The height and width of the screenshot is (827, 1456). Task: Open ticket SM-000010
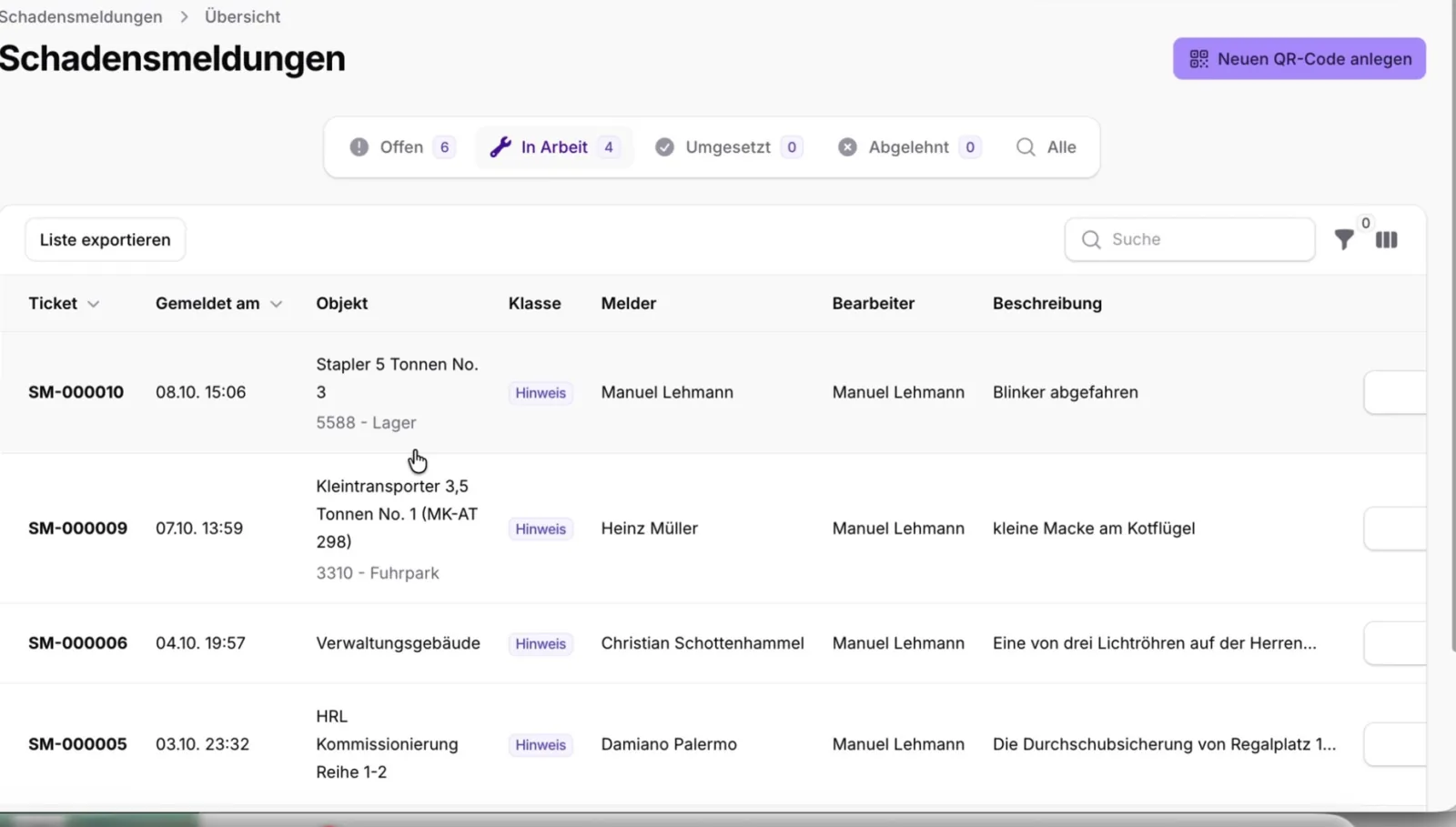pos(76,392)
